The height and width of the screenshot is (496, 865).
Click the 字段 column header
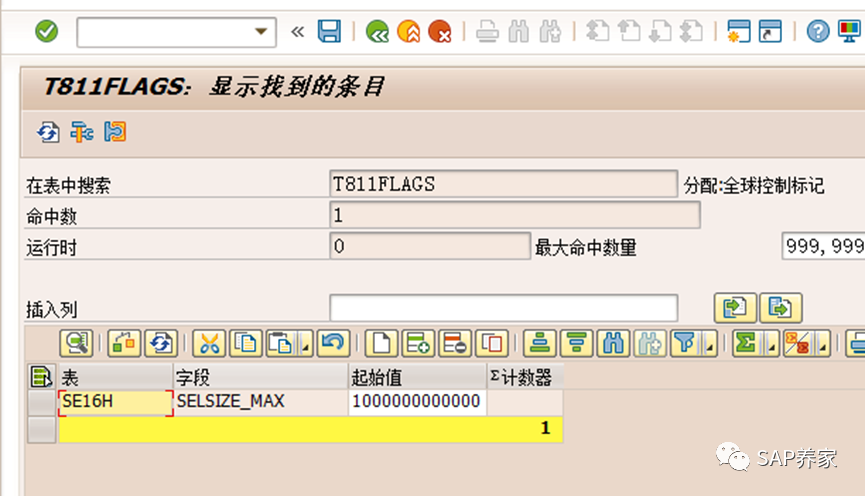point(260,377)
